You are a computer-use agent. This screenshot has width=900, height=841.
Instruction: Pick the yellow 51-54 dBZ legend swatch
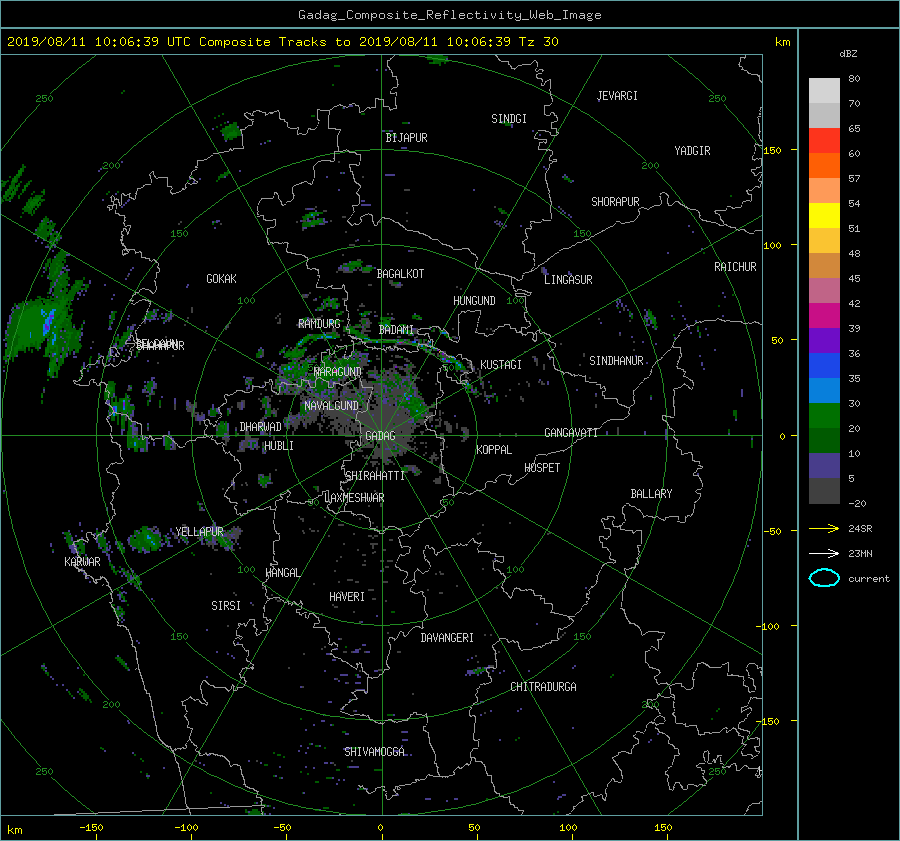pos(824,215)
